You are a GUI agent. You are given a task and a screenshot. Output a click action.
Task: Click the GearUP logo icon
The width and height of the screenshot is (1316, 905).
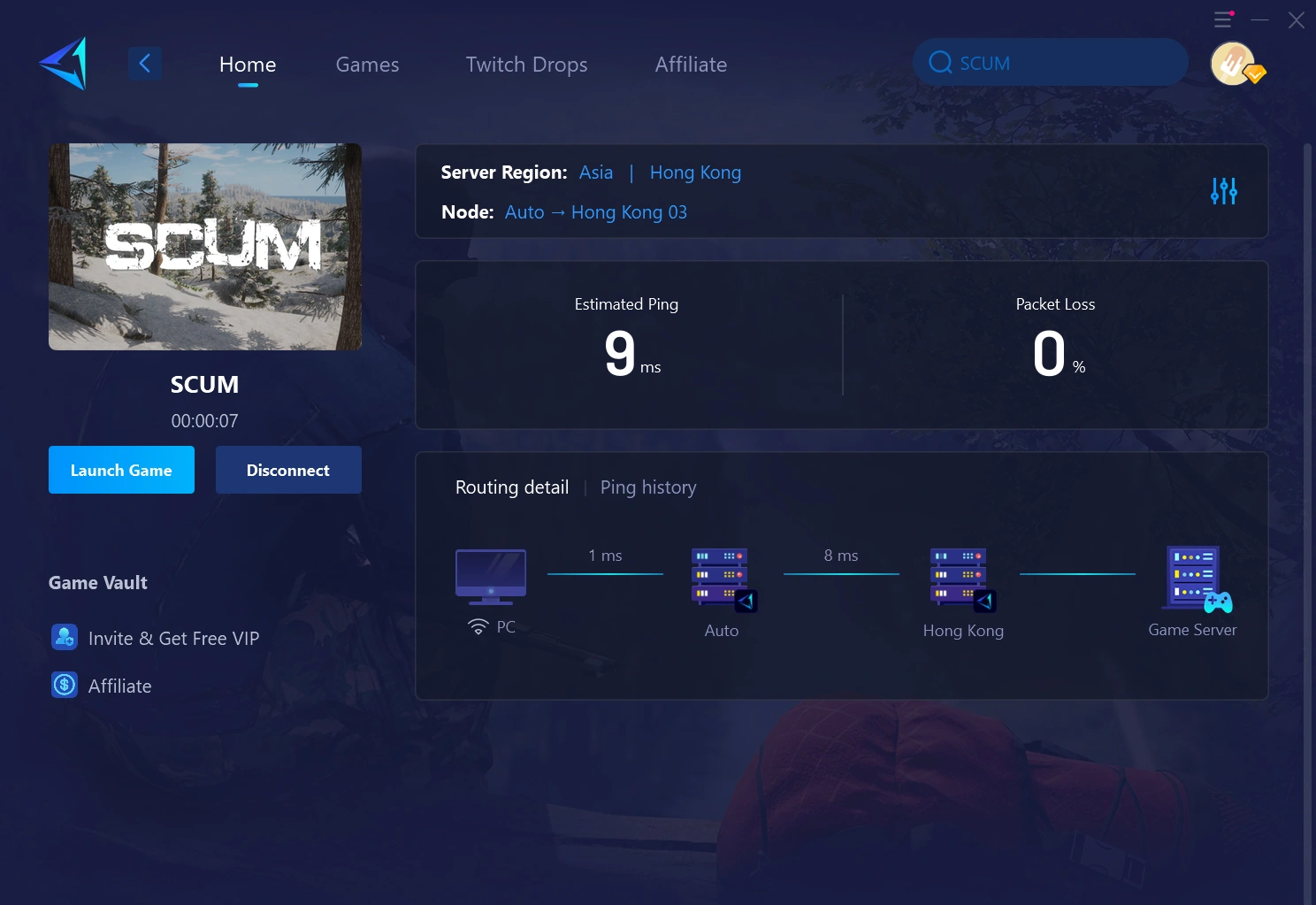(x=64, y=64)
